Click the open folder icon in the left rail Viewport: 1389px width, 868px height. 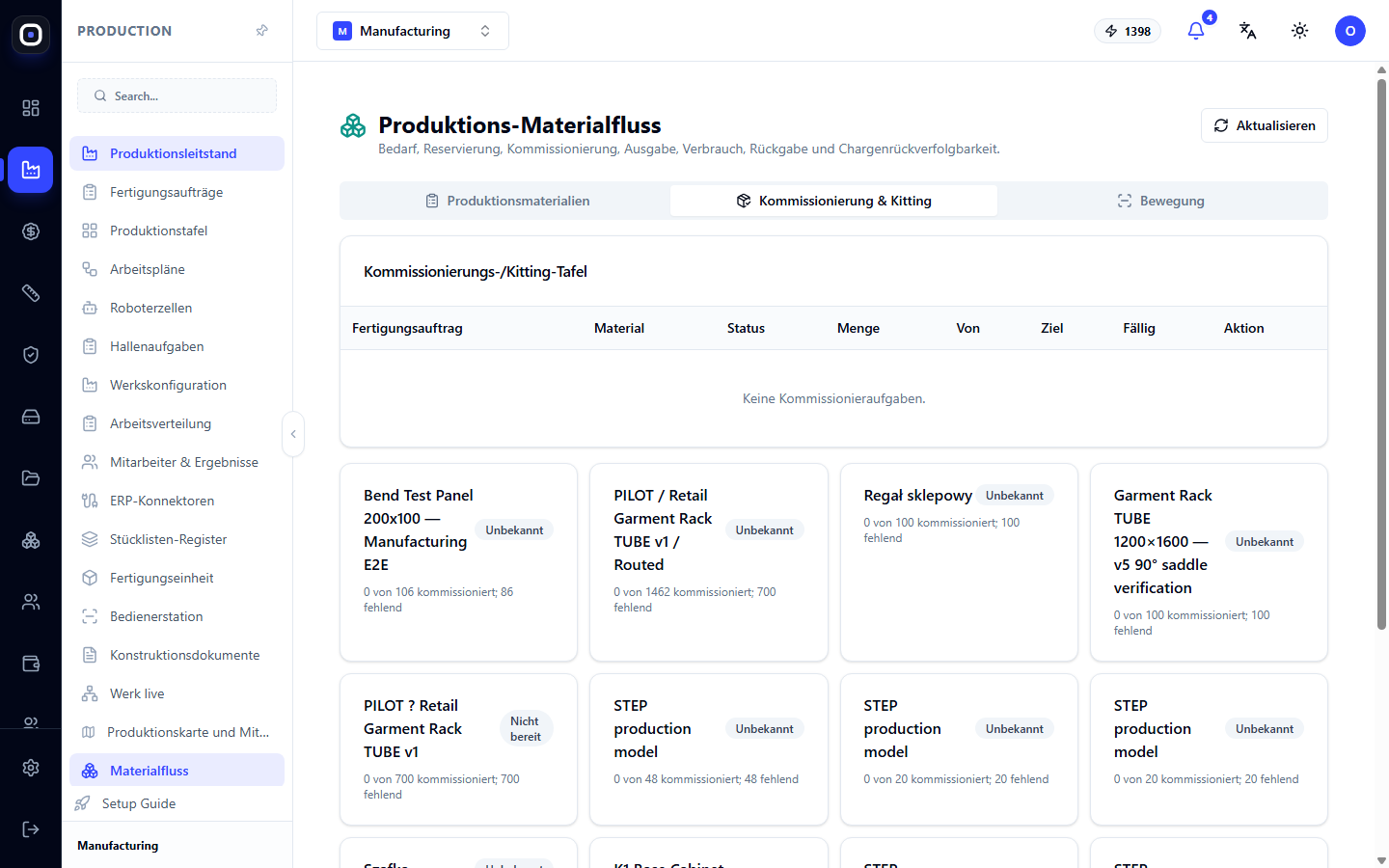tap(31, 478)
